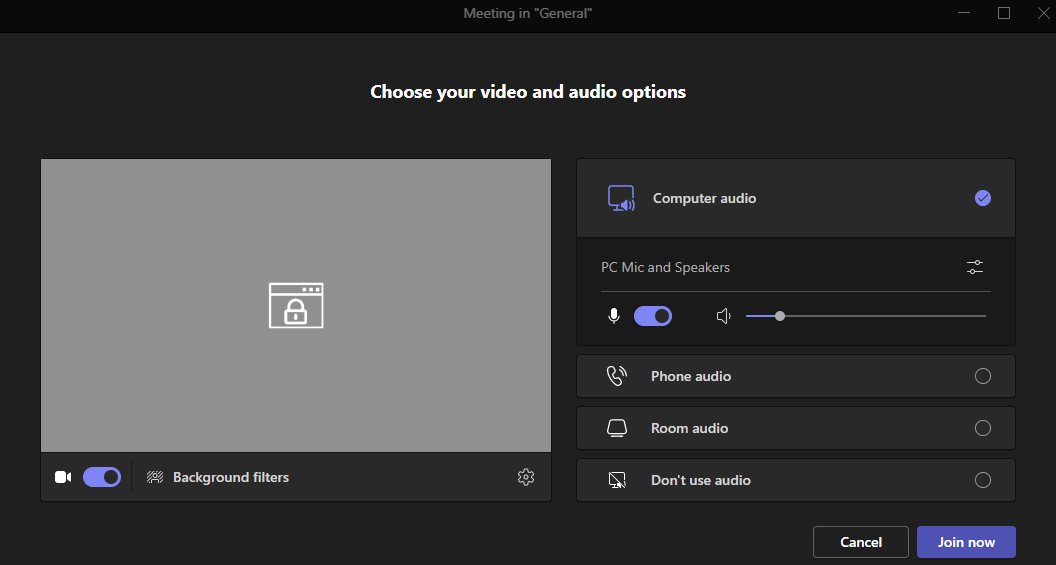Viewport: 1056px width, 565px height.
Task: Click the locked window icon in preview
Action: (296, 305)
